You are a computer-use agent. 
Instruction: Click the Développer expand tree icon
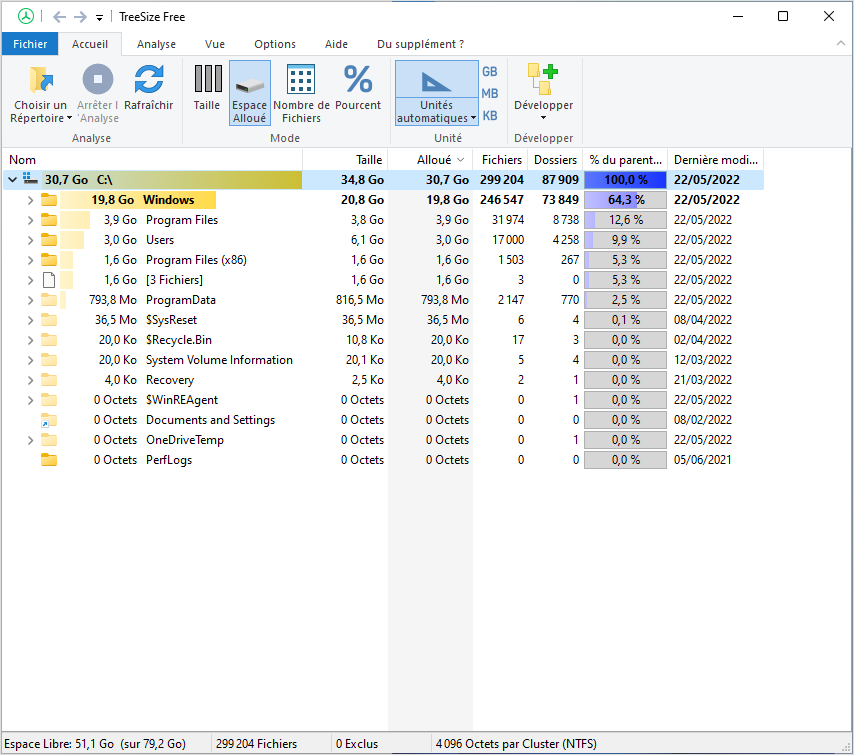click(x=543, y=80)
